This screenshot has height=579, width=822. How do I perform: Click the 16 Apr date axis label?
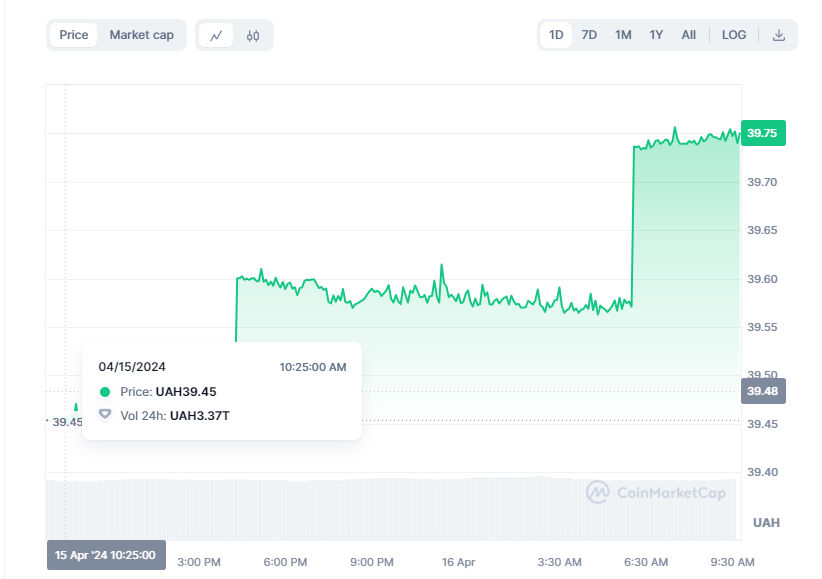click(458, 562)
